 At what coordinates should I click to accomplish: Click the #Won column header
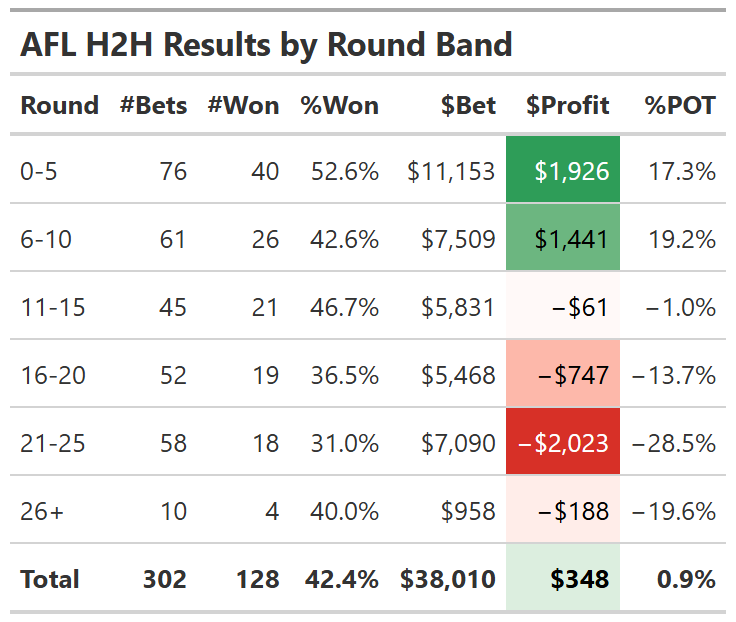coord(243,105)
